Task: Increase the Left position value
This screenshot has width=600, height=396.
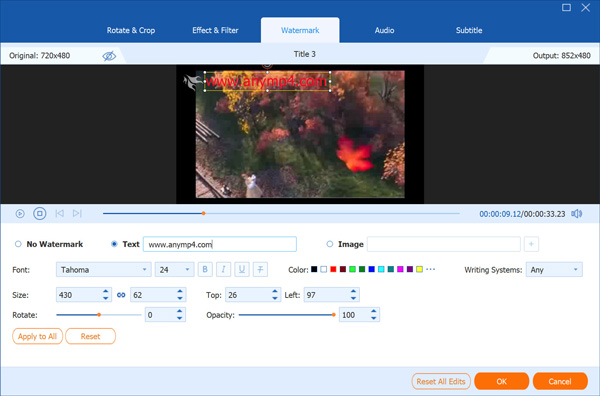Action: (353, 292)
